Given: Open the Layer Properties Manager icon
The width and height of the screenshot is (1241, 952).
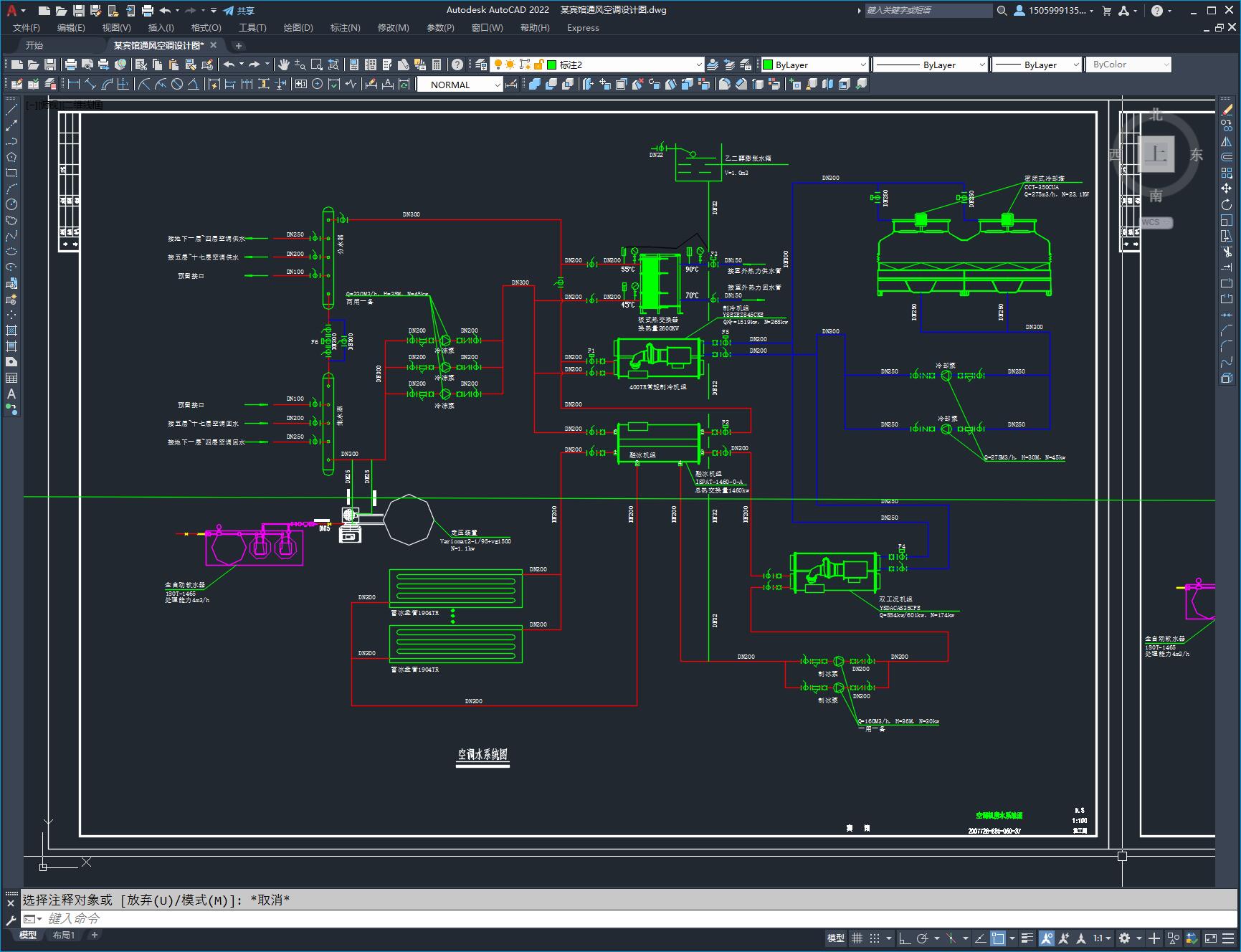Looking at the screenshot, I should pos(481,65).
